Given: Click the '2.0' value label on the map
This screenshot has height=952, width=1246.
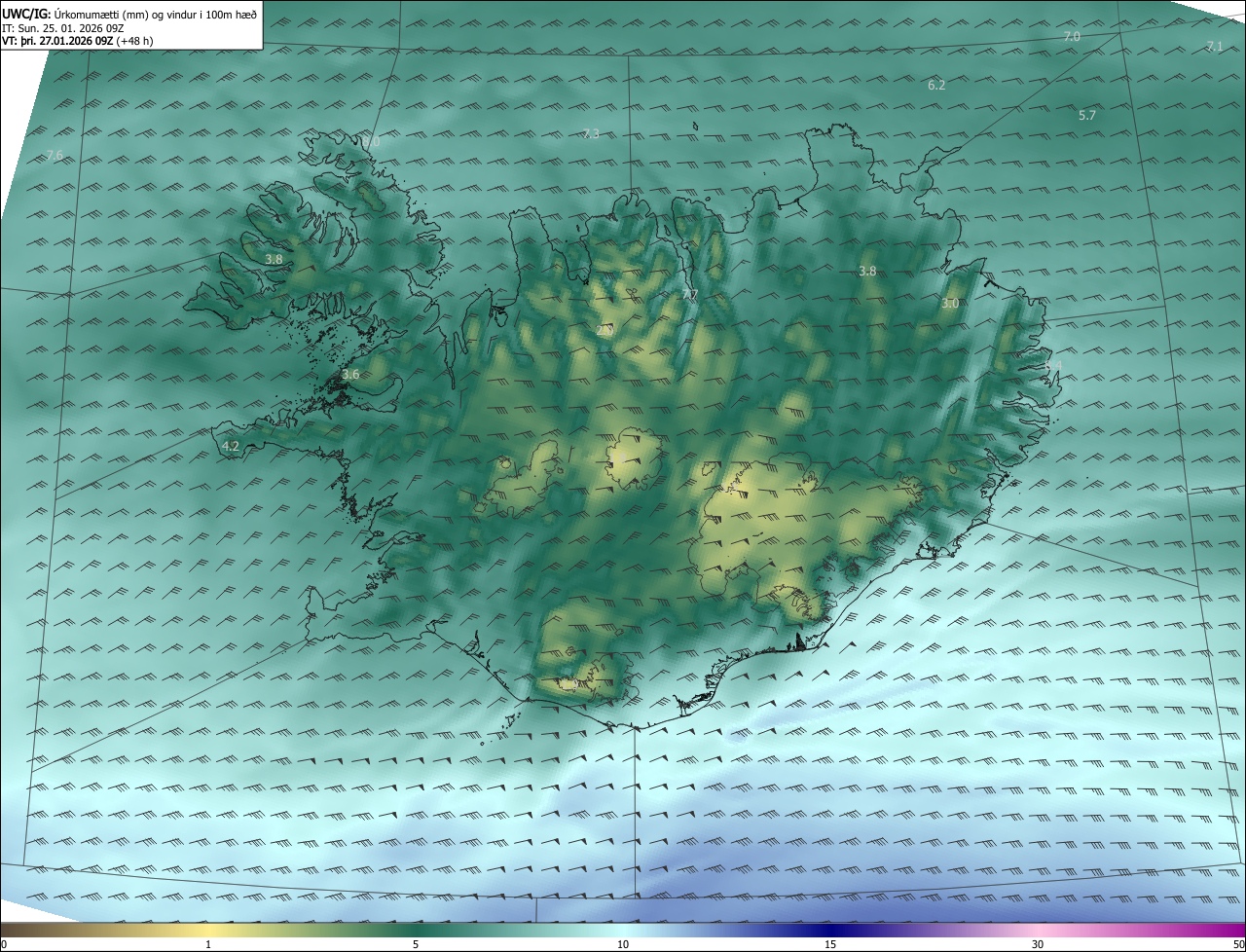Looking at the screenshot, I should 605,331.
